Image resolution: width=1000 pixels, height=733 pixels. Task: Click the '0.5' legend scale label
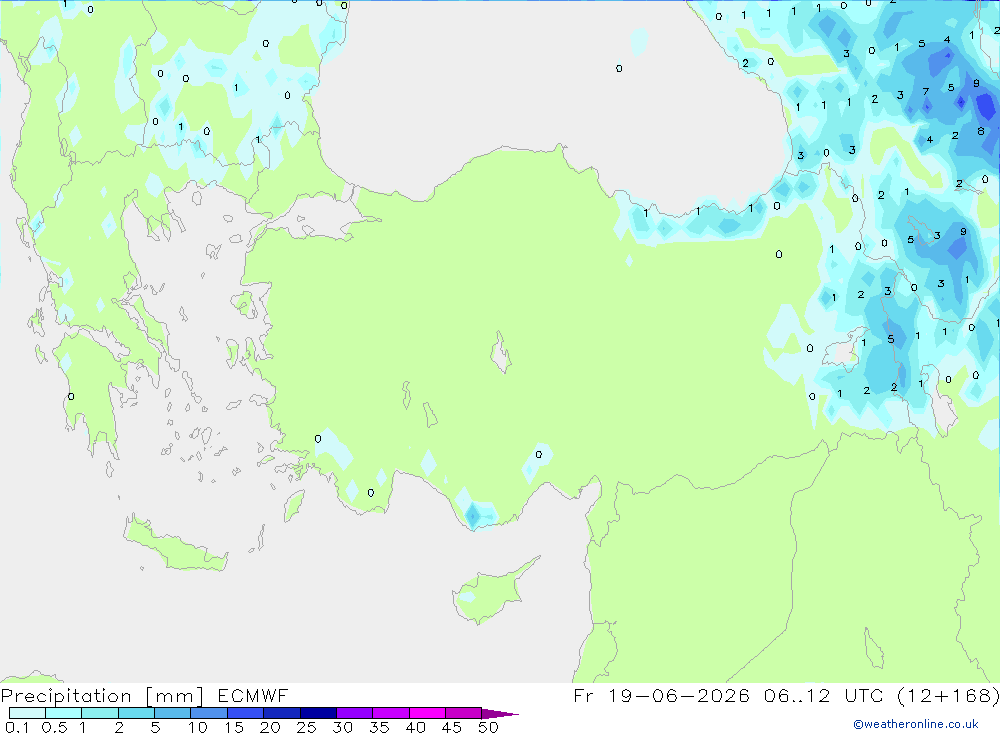point(54,727)
